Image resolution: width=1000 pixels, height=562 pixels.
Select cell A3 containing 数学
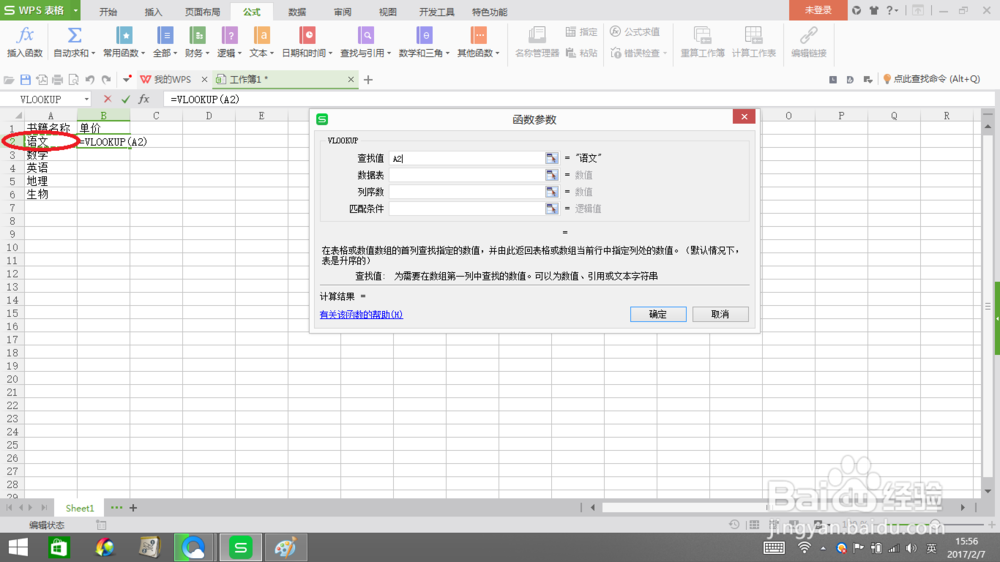[x=50, y=155]
